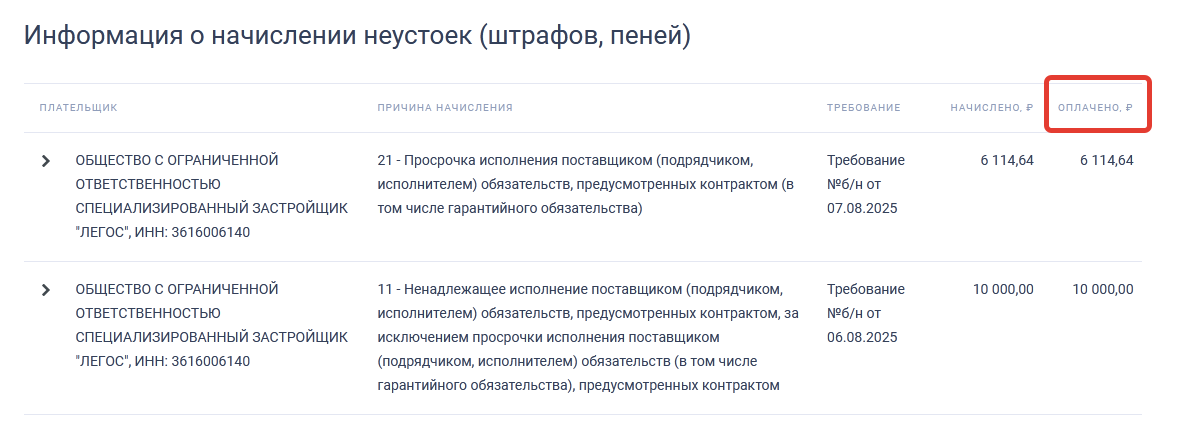This screenshot has height=445, width=1201.
Task: Open the requirement dated 07.08.2025
Action: [865, 184]
